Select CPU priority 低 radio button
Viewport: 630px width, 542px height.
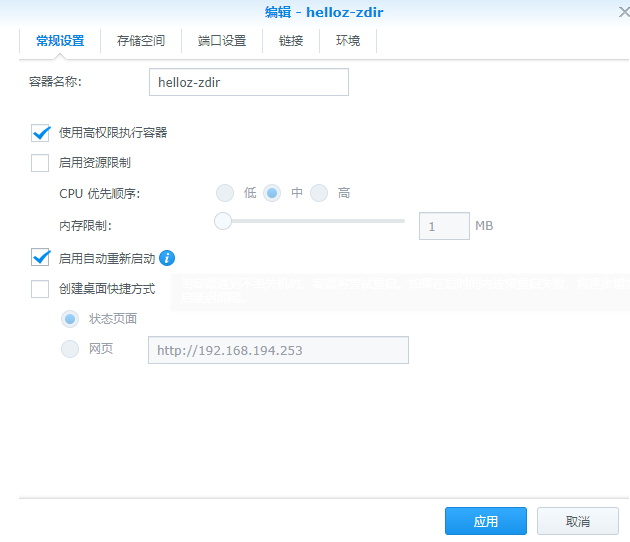[225, 193]
